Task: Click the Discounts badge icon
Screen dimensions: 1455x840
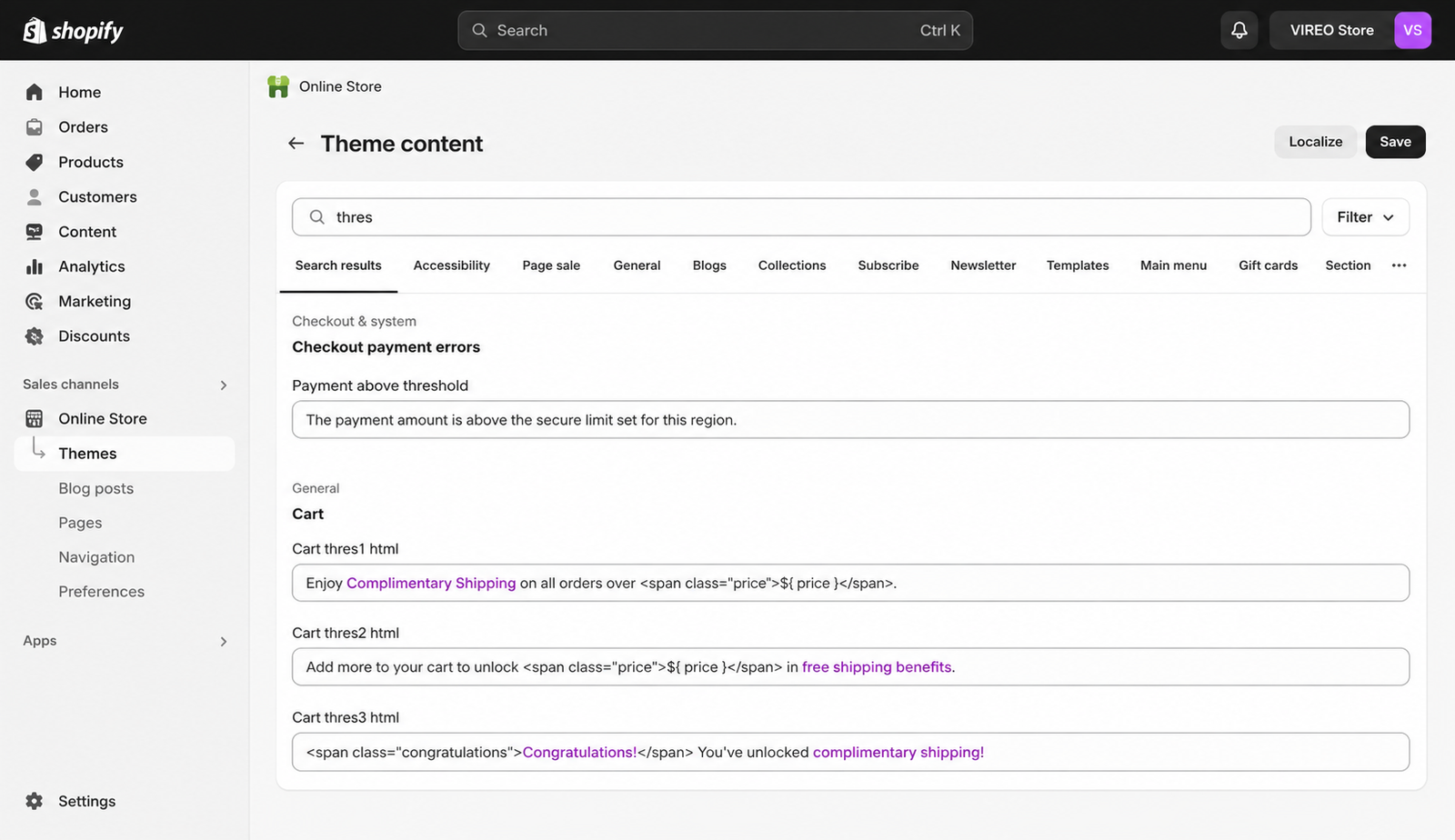Action: (x=35, y=336)
